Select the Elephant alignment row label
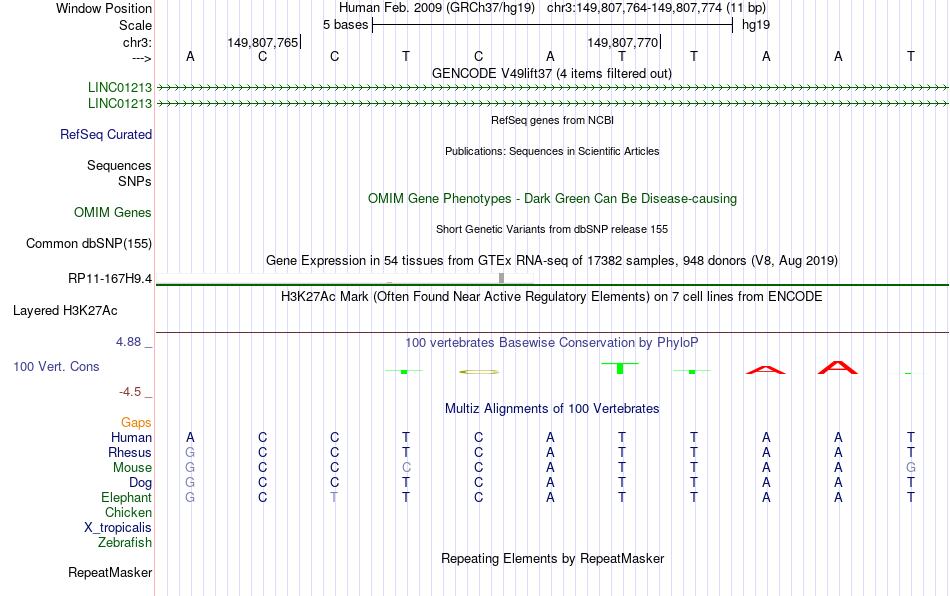Viewport: 950px width, 596px height. [x=126, y=497]
